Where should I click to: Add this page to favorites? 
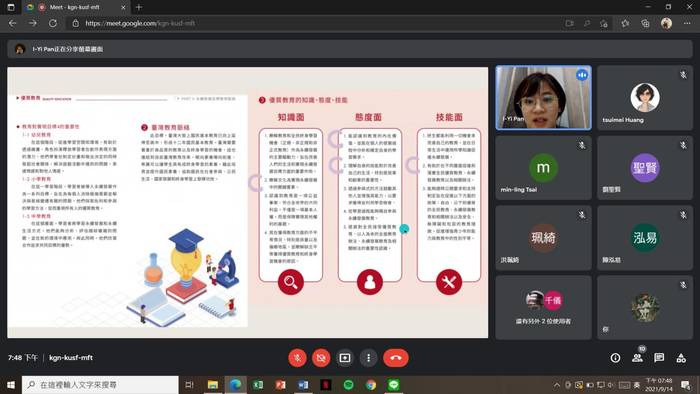604,23
